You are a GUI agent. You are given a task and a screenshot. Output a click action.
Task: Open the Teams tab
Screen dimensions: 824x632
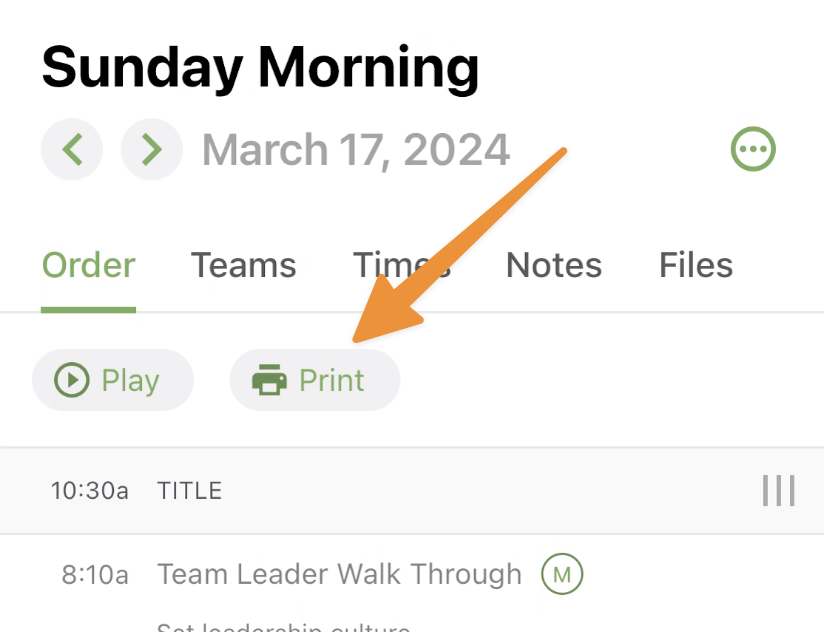coord(243,265)
